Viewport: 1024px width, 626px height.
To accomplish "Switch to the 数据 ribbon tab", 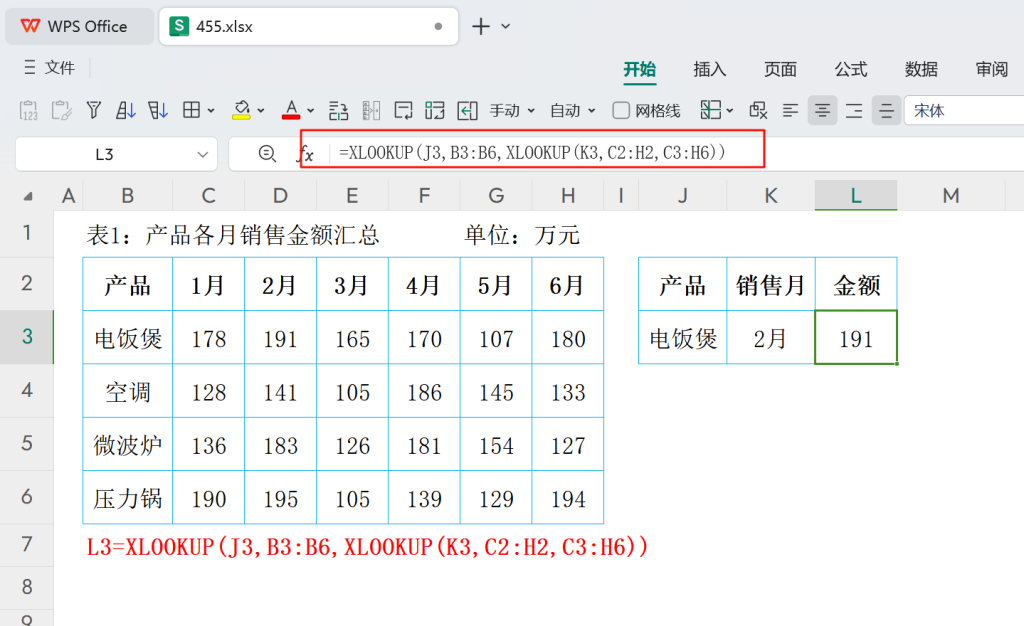I will coord(921,69).
